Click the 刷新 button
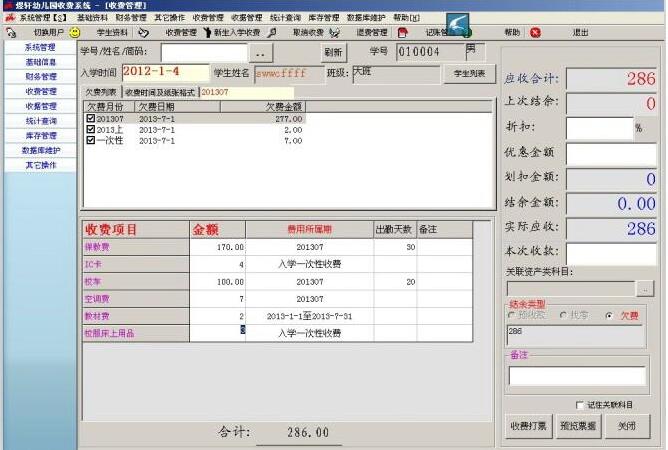 pos(334,53)
